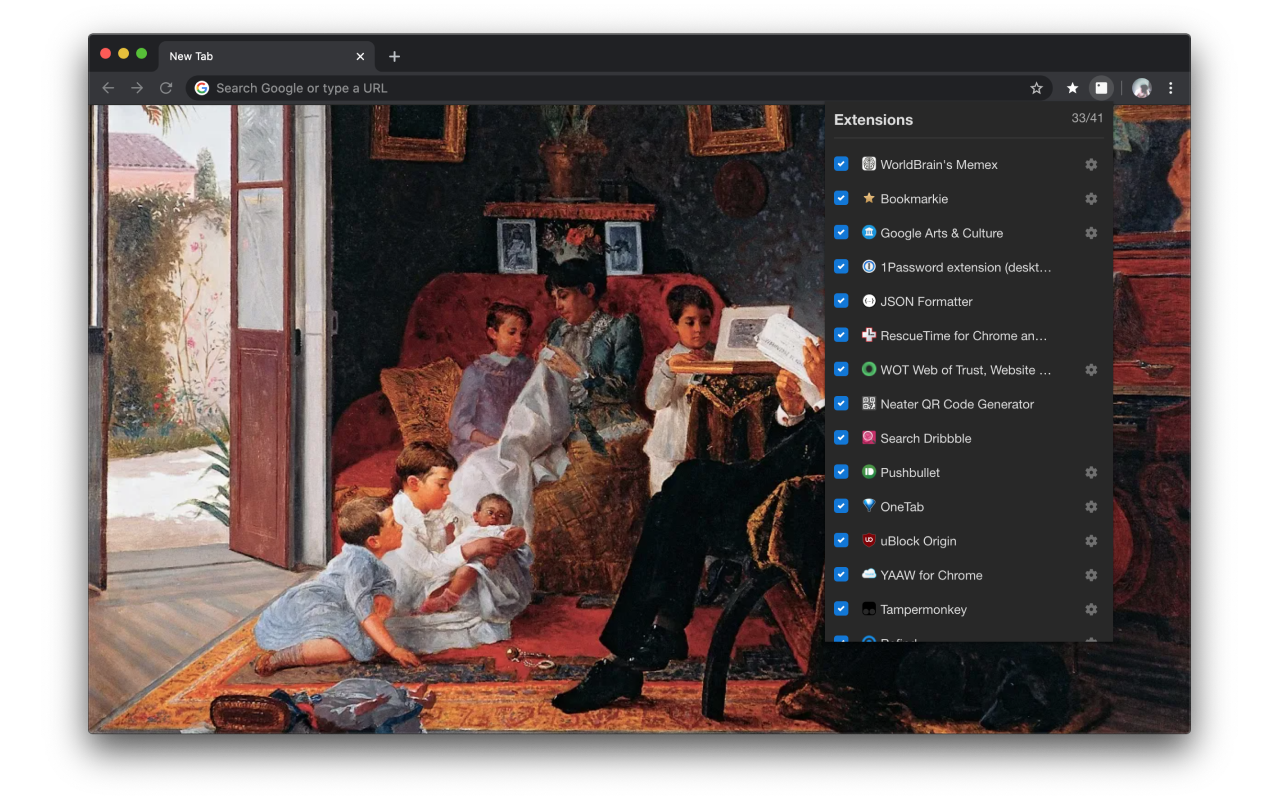
Task: Open settings gear for Bookmarkie extension
Action: pos(1091,199)
